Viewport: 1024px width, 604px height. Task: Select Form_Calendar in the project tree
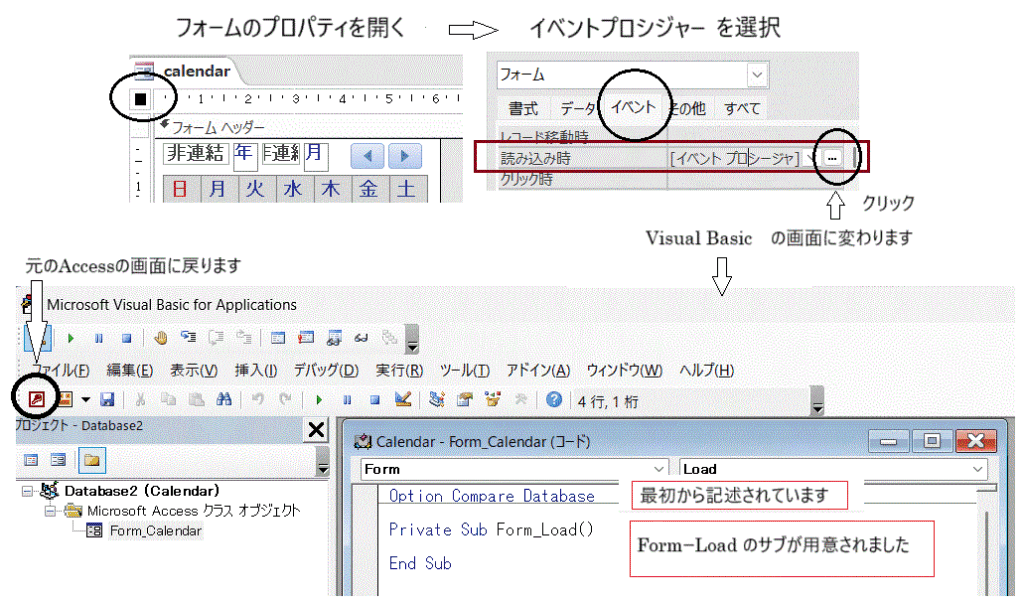point(155,531)
